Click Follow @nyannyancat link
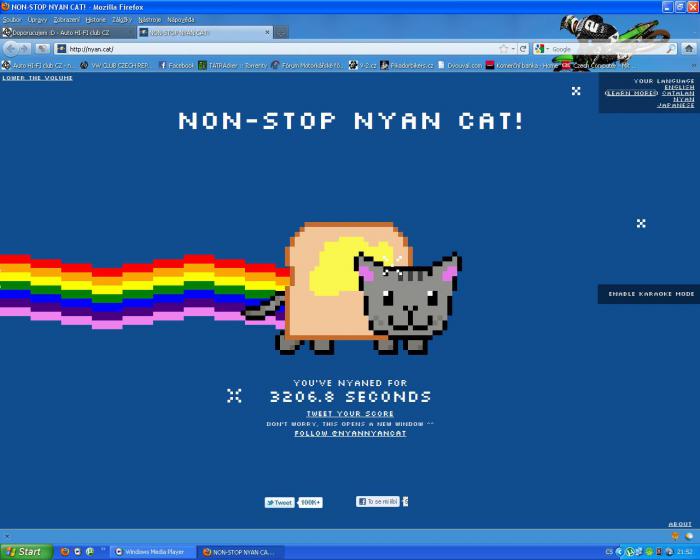The width and height of the screenshot is (700, 560). (x=350, y=433)
